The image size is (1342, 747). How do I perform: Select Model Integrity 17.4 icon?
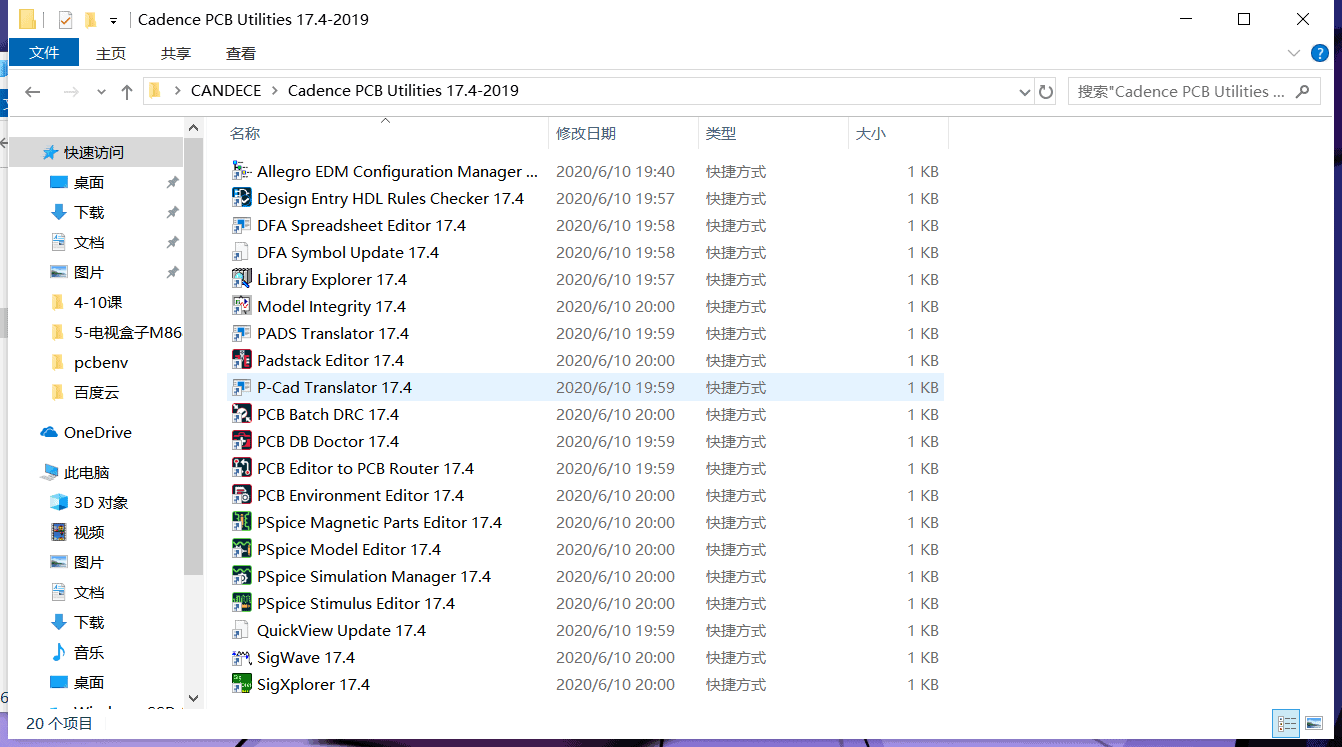click(x=241, y=306)
